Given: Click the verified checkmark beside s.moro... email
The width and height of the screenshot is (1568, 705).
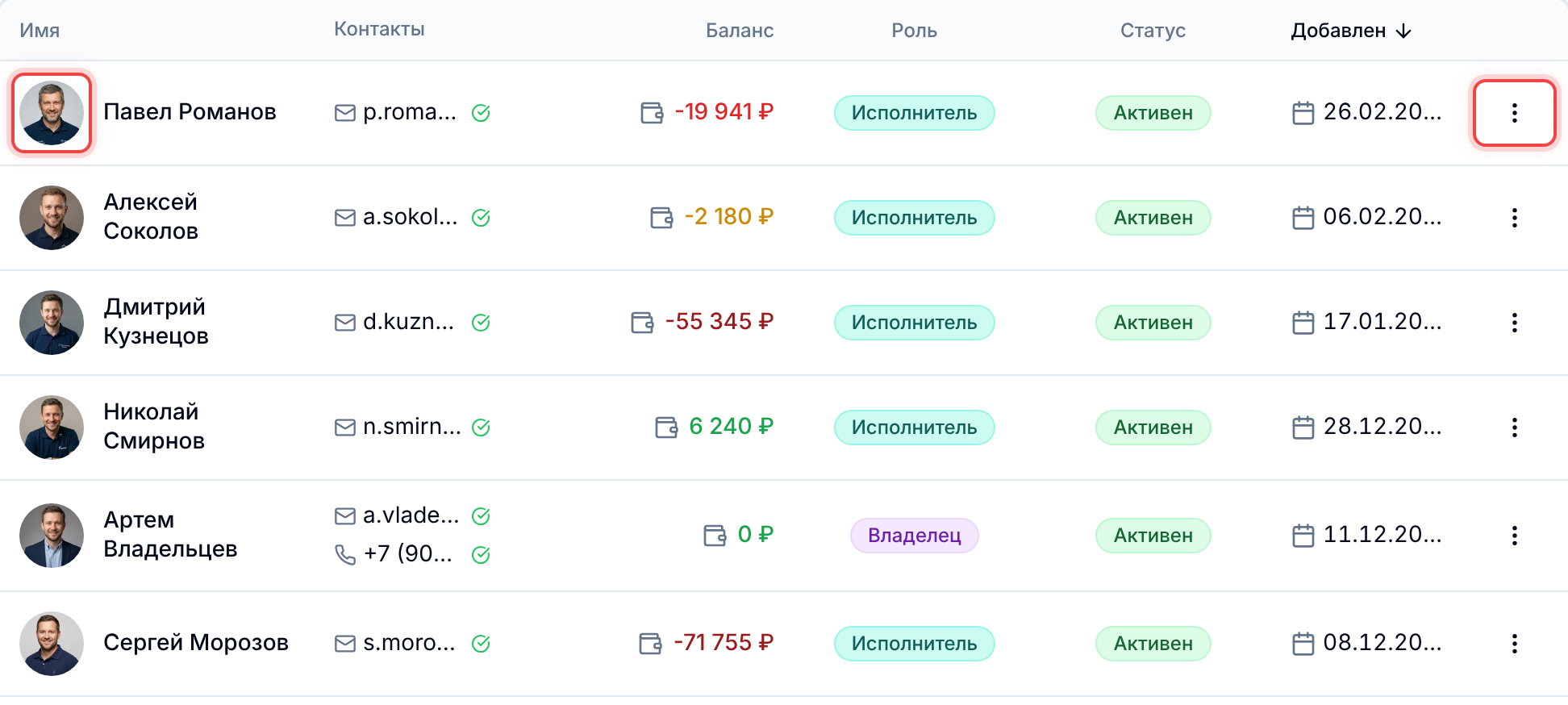Looking at the screenshot, I should click(x=481, y=644).
